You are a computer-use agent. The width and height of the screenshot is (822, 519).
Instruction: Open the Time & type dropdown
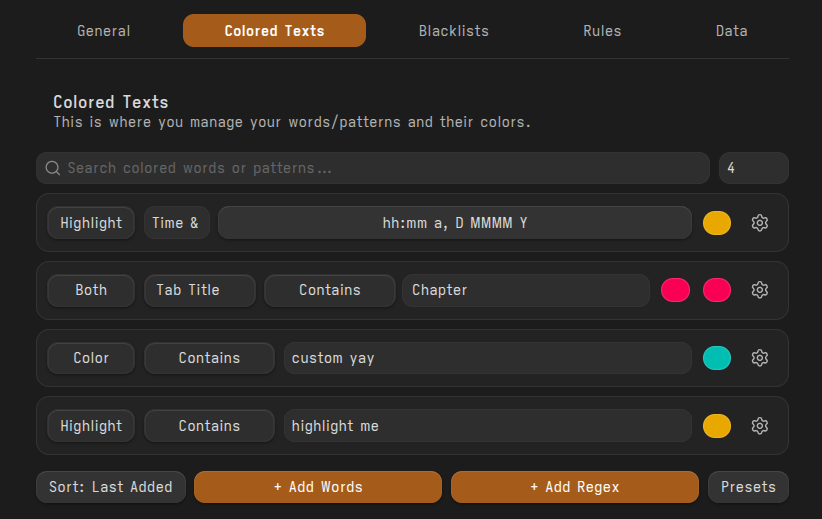click(x=176, y=223)
